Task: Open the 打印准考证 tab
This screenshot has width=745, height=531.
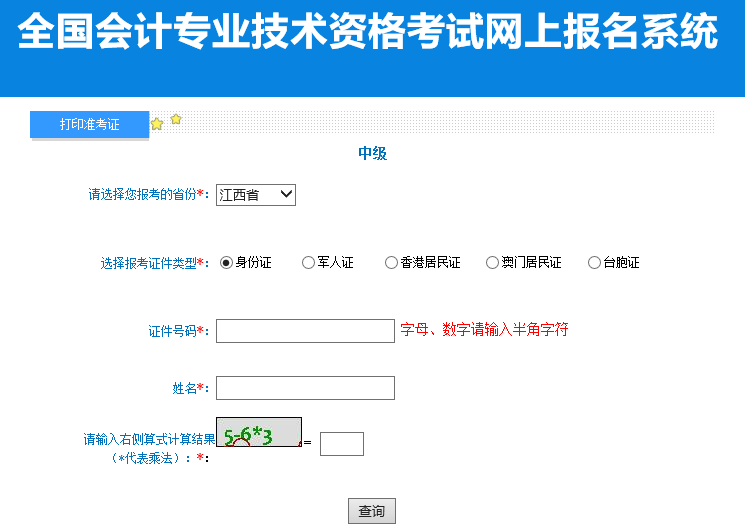Action: coord(89,124)
